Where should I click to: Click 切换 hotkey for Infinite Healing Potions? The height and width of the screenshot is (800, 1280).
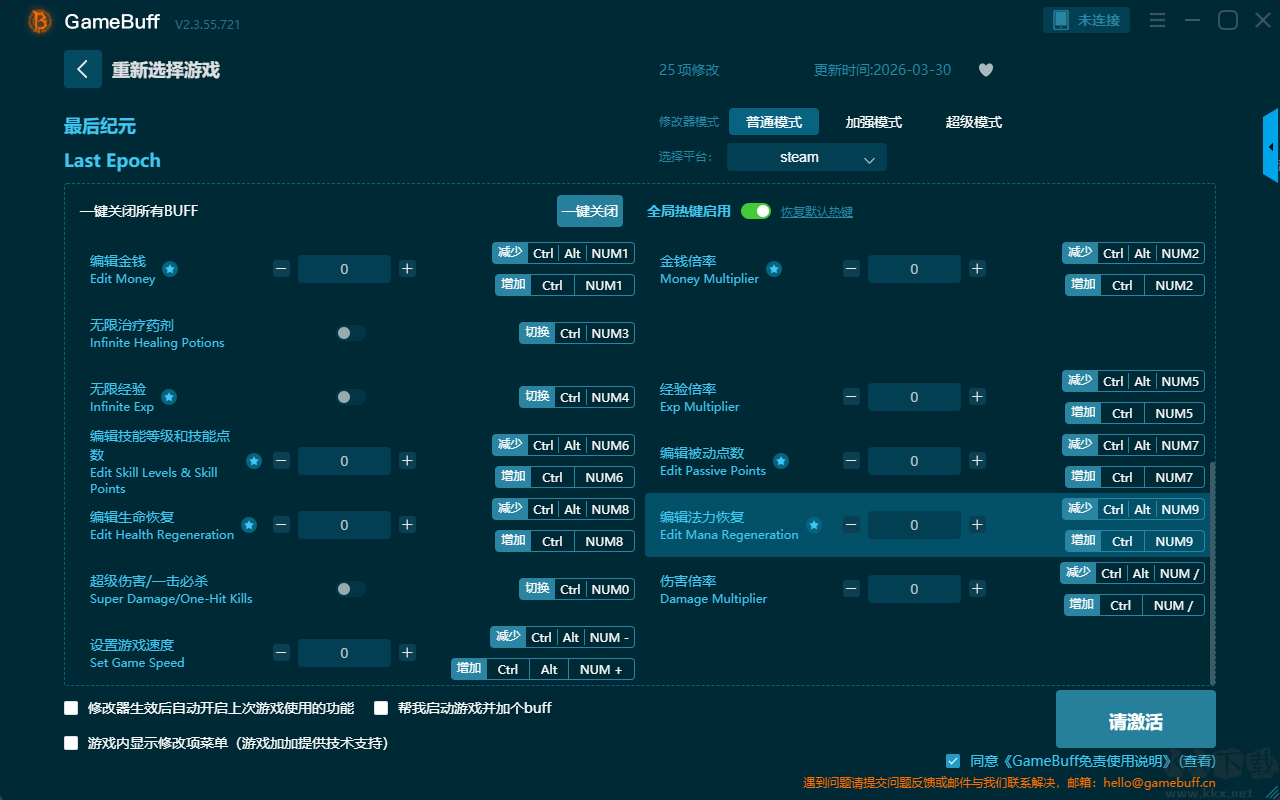click(x=537, y=333)
